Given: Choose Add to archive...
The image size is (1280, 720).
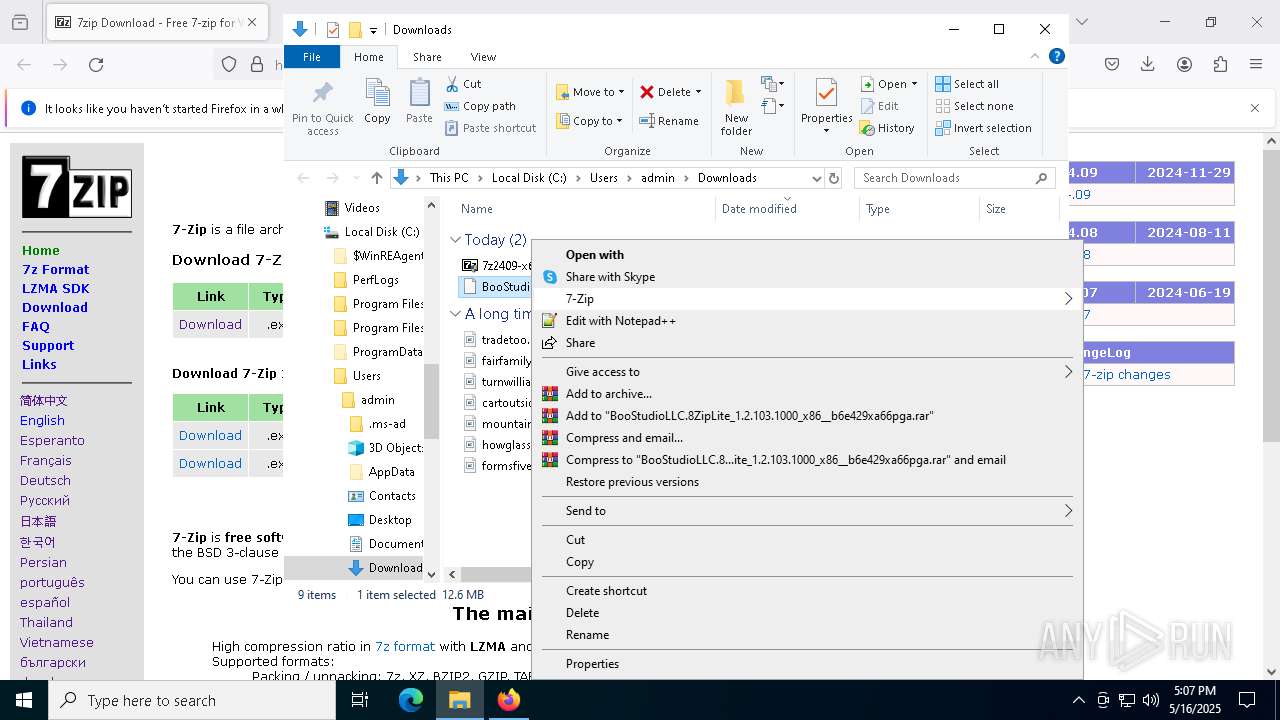Looking at the screenshot, I should click(x=808, y=394).
